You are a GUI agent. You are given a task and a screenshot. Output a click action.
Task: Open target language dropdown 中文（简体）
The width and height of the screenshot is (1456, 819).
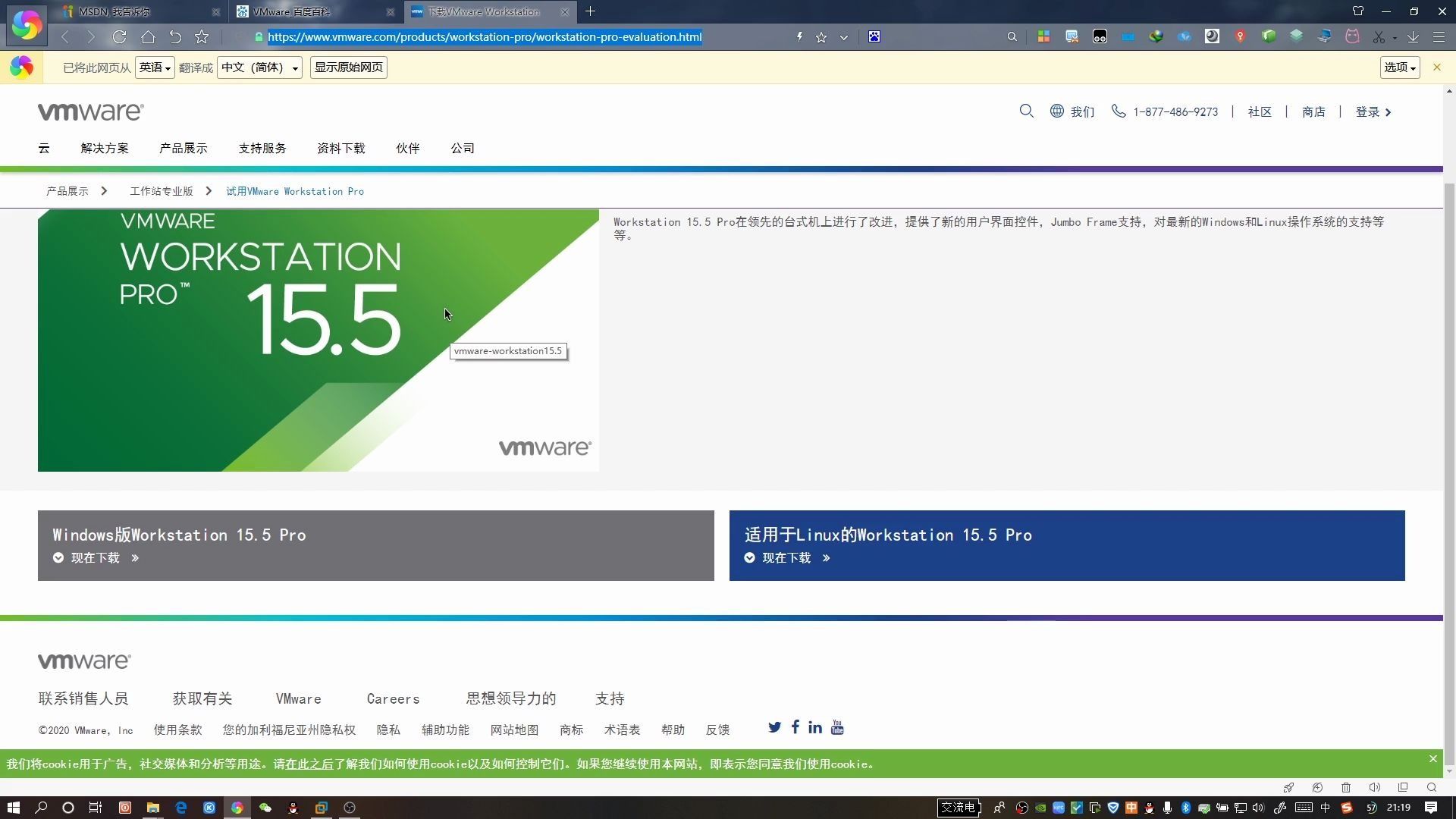(x=259, y=67)
